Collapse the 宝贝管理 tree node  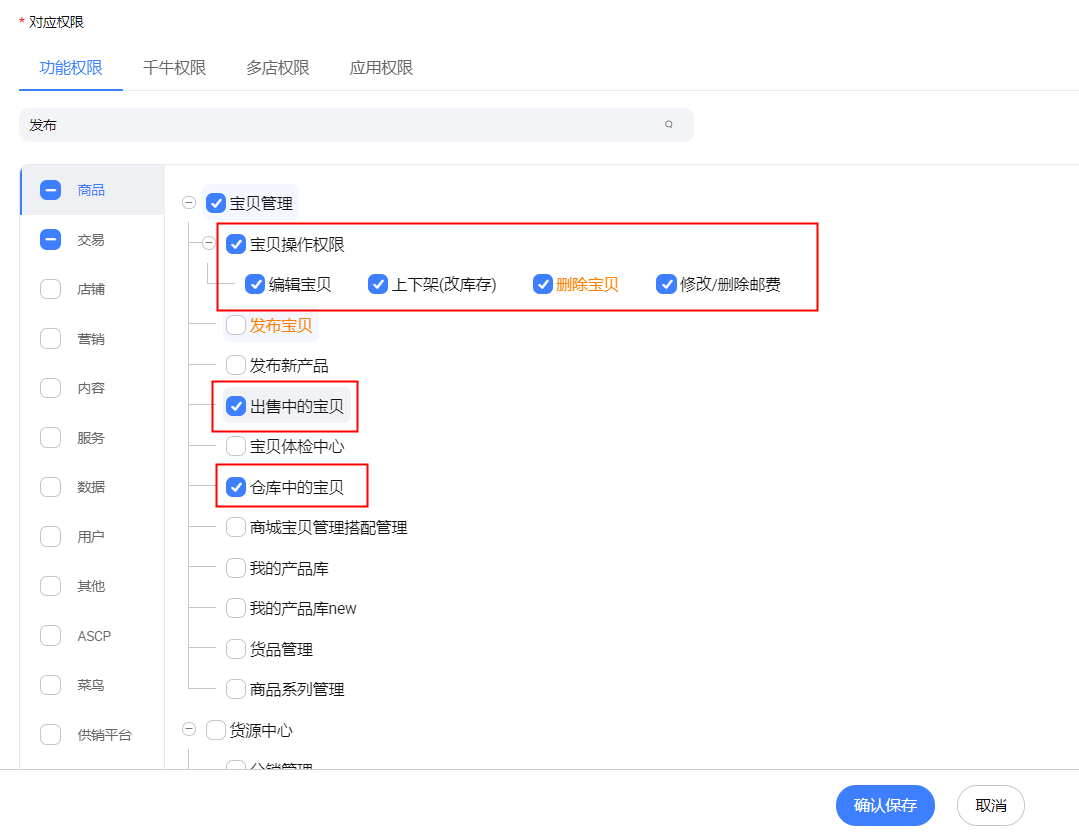coord(188,203)
